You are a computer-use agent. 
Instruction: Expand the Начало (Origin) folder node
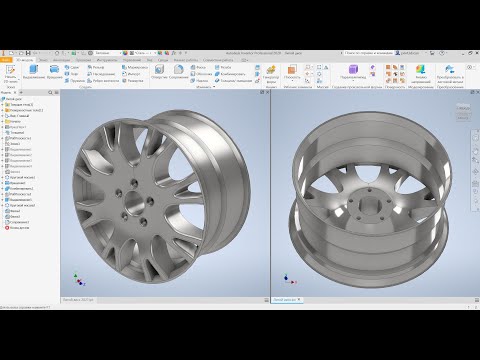(x=2, y=121)
